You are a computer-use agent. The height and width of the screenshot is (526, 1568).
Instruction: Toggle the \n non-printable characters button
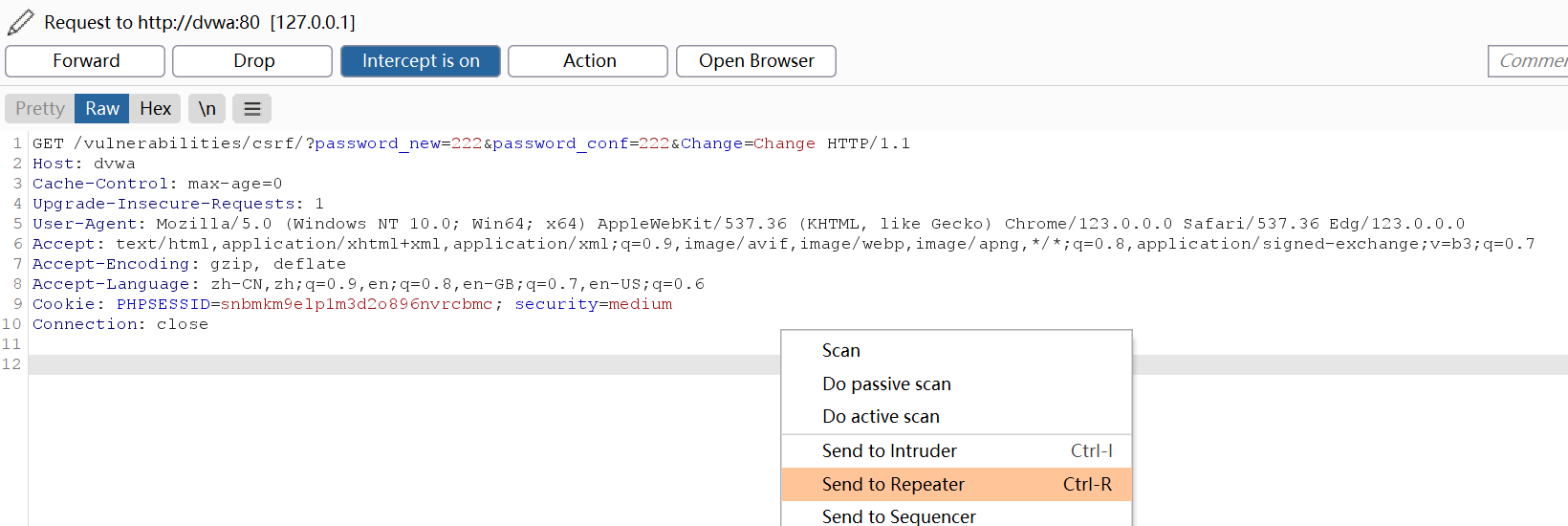[x=207, y=109]
